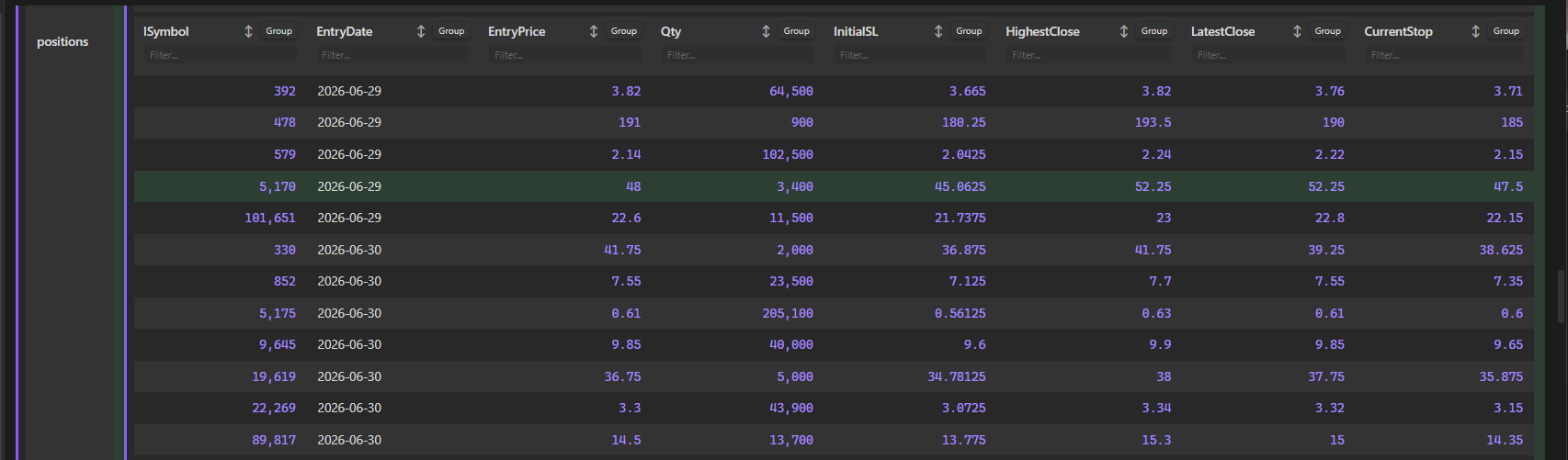The image size is (1568, 460).
Task: Group by CurrentStop column
Action: [1506, 31]
